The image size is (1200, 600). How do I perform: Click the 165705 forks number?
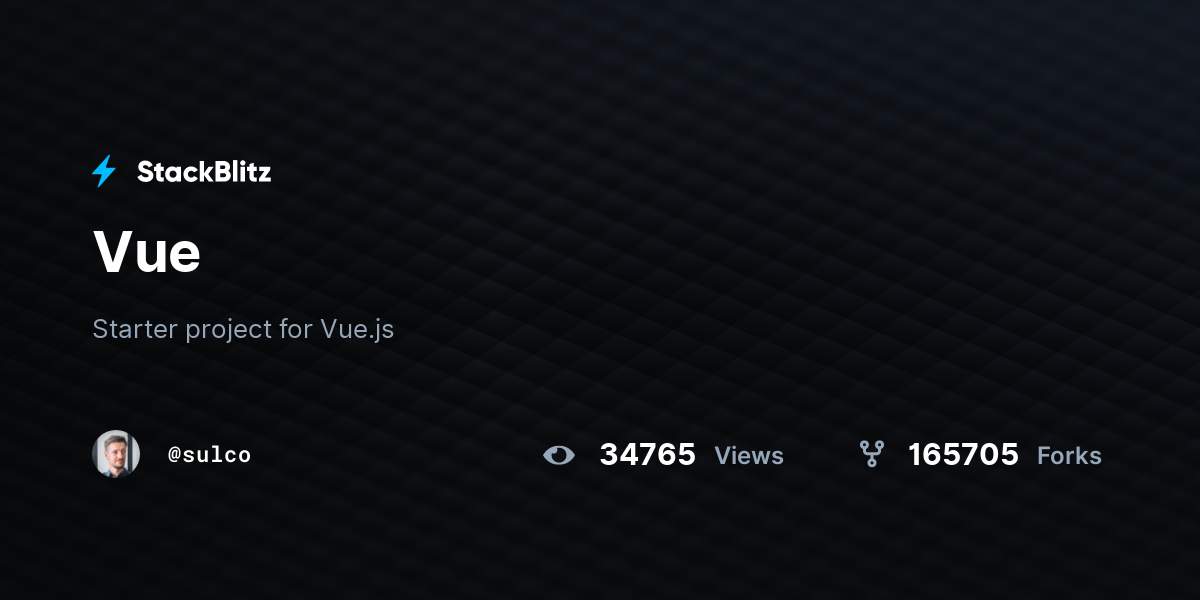[x=963, y=455]
